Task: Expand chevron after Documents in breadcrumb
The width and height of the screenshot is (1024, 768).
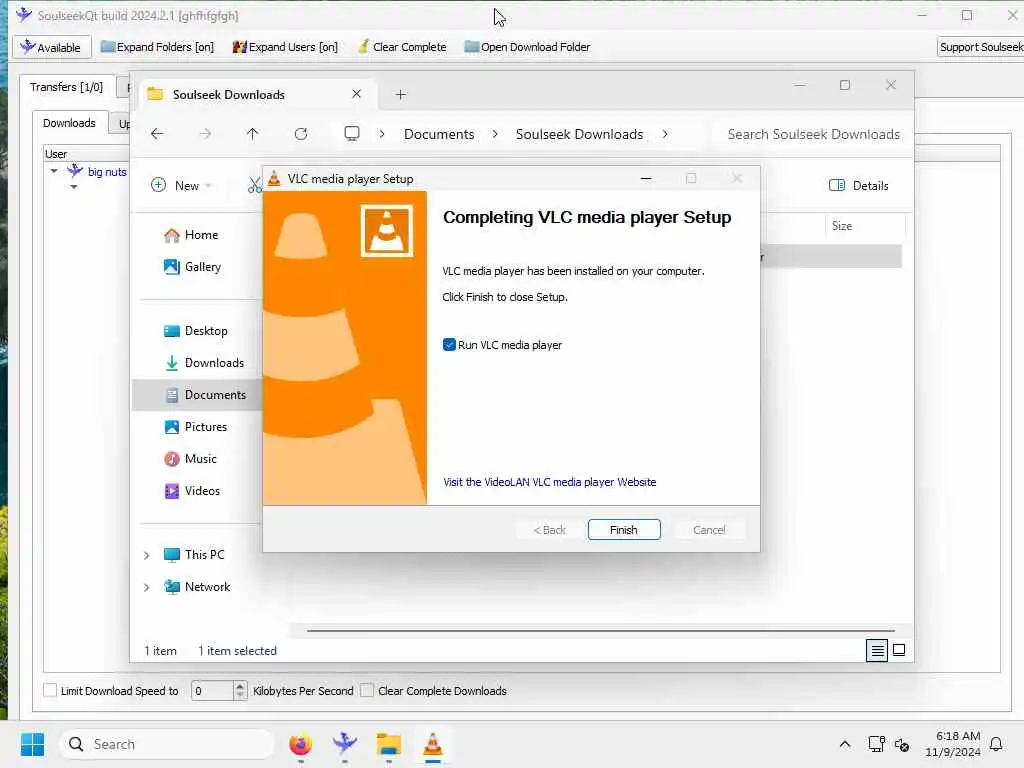Action: [496, 134]
